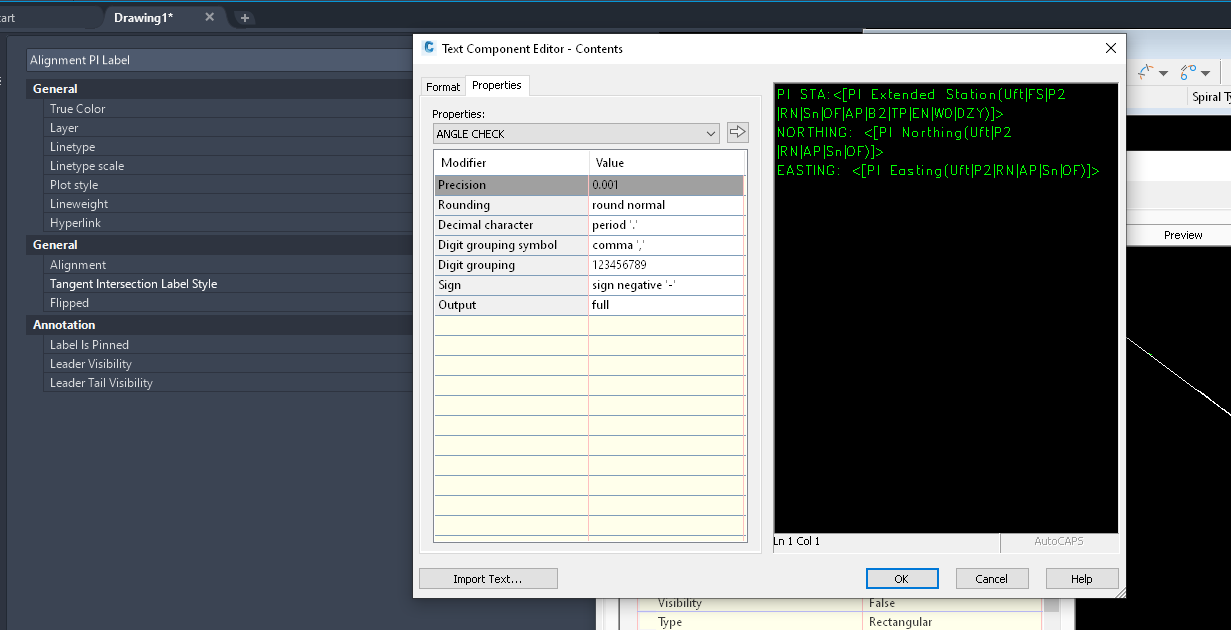Click the append property arrow button
1231x630 pixels.
[x=737, y=132]
